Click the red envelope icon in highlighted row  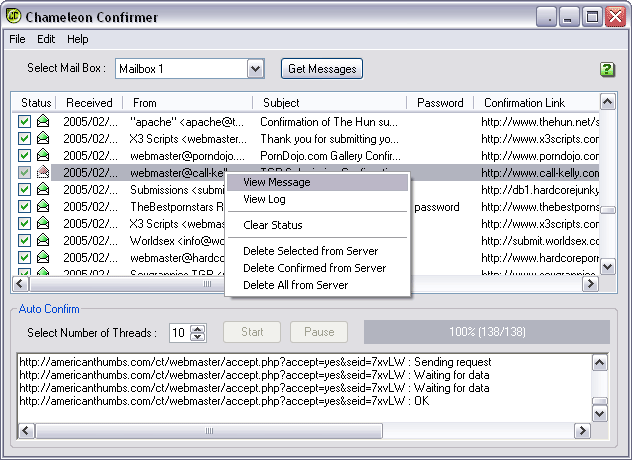pos(44,173)
